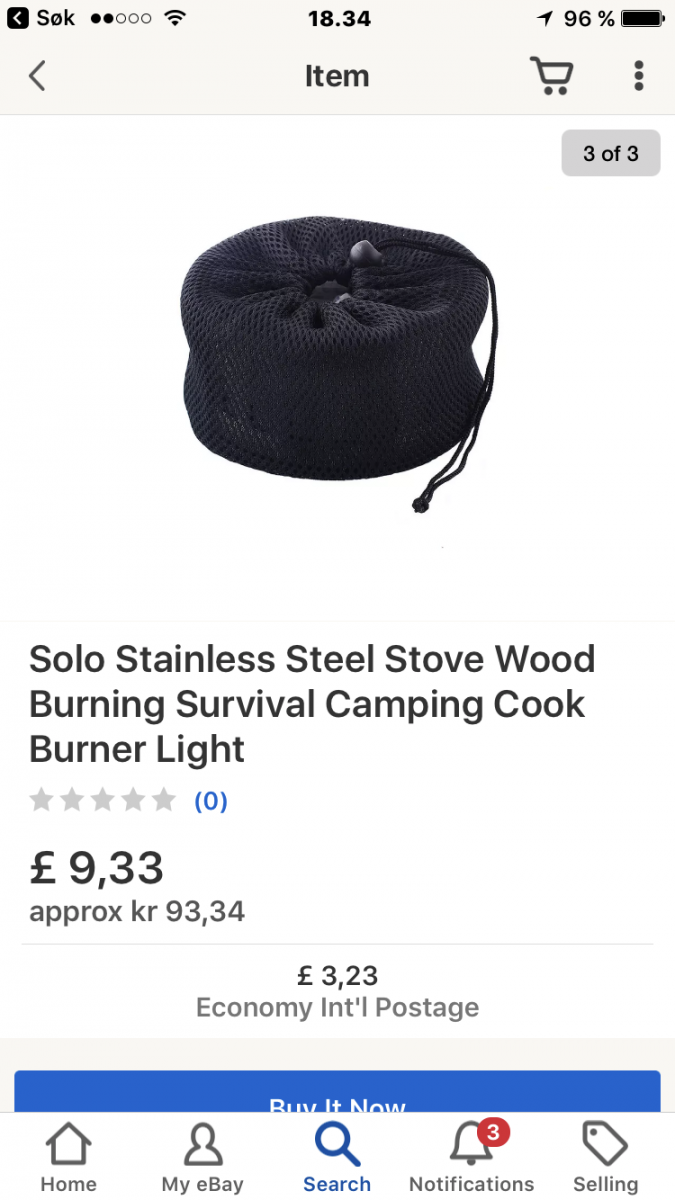Tap the 3 of 3 image counter
This screenshot has width=675, height=1200.
click(x=611, y=153)
